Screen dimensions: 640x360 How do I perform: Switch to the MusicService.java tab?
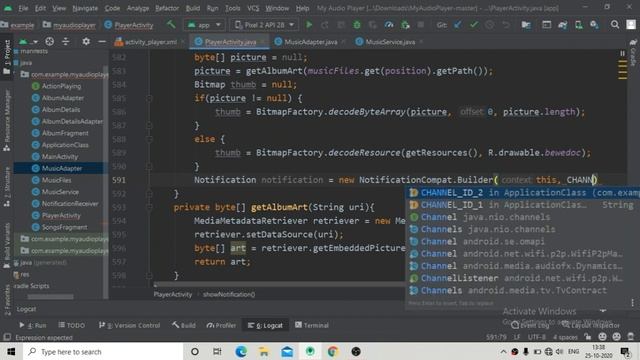click(x=390, y=42)
